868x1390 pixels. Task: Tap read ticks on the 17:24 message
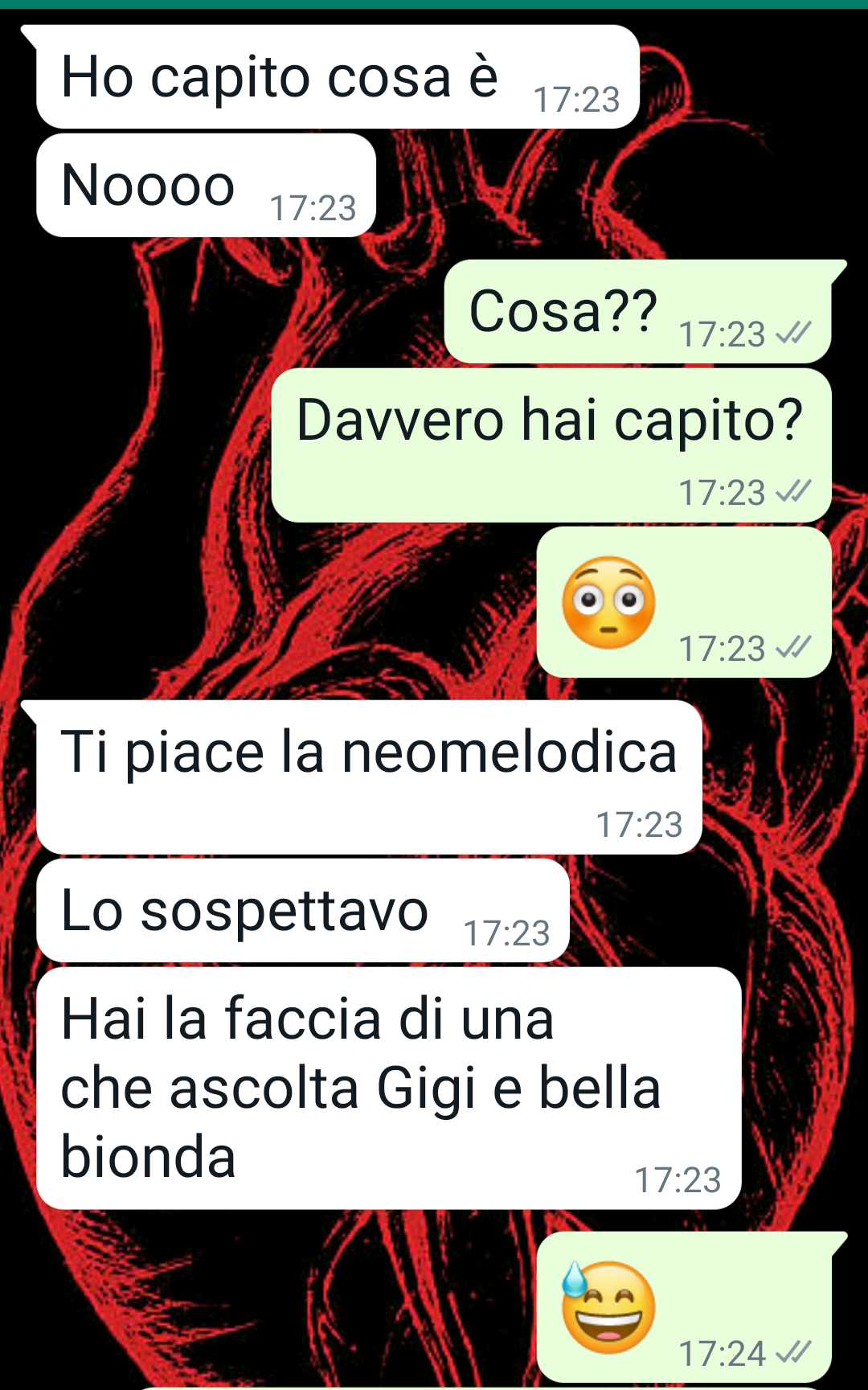(x=793, y=1352)
